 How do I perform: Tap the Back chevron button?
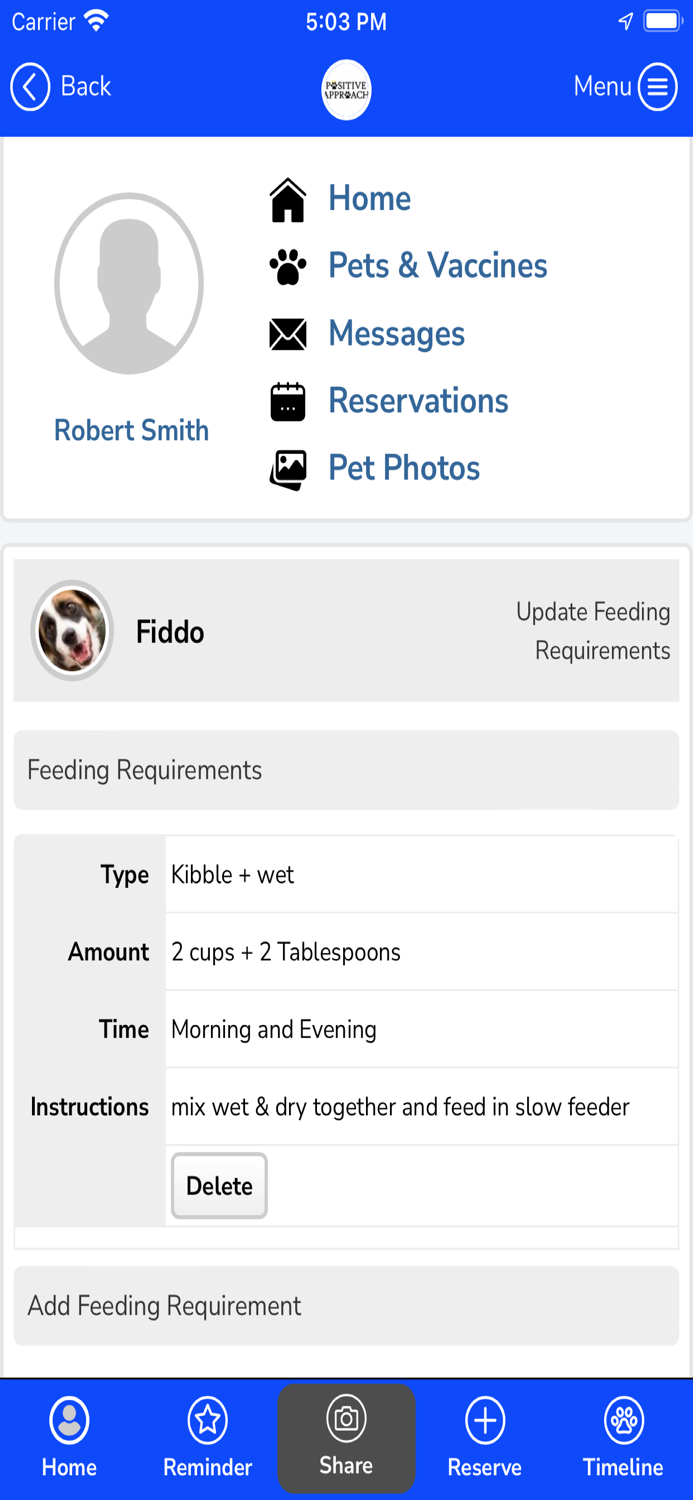coord(30,87)
